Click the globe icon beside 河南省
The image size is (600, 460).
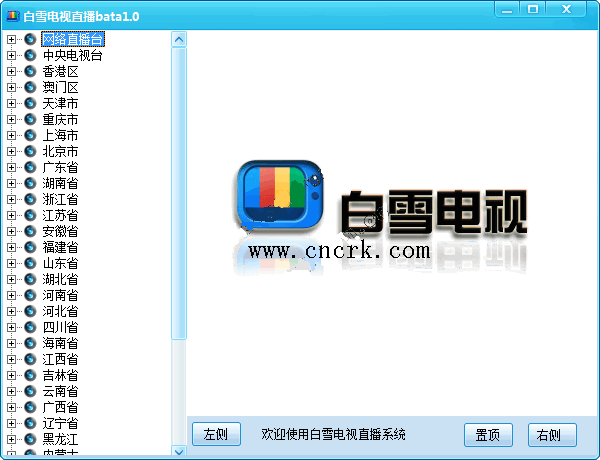tap(30, 295)
